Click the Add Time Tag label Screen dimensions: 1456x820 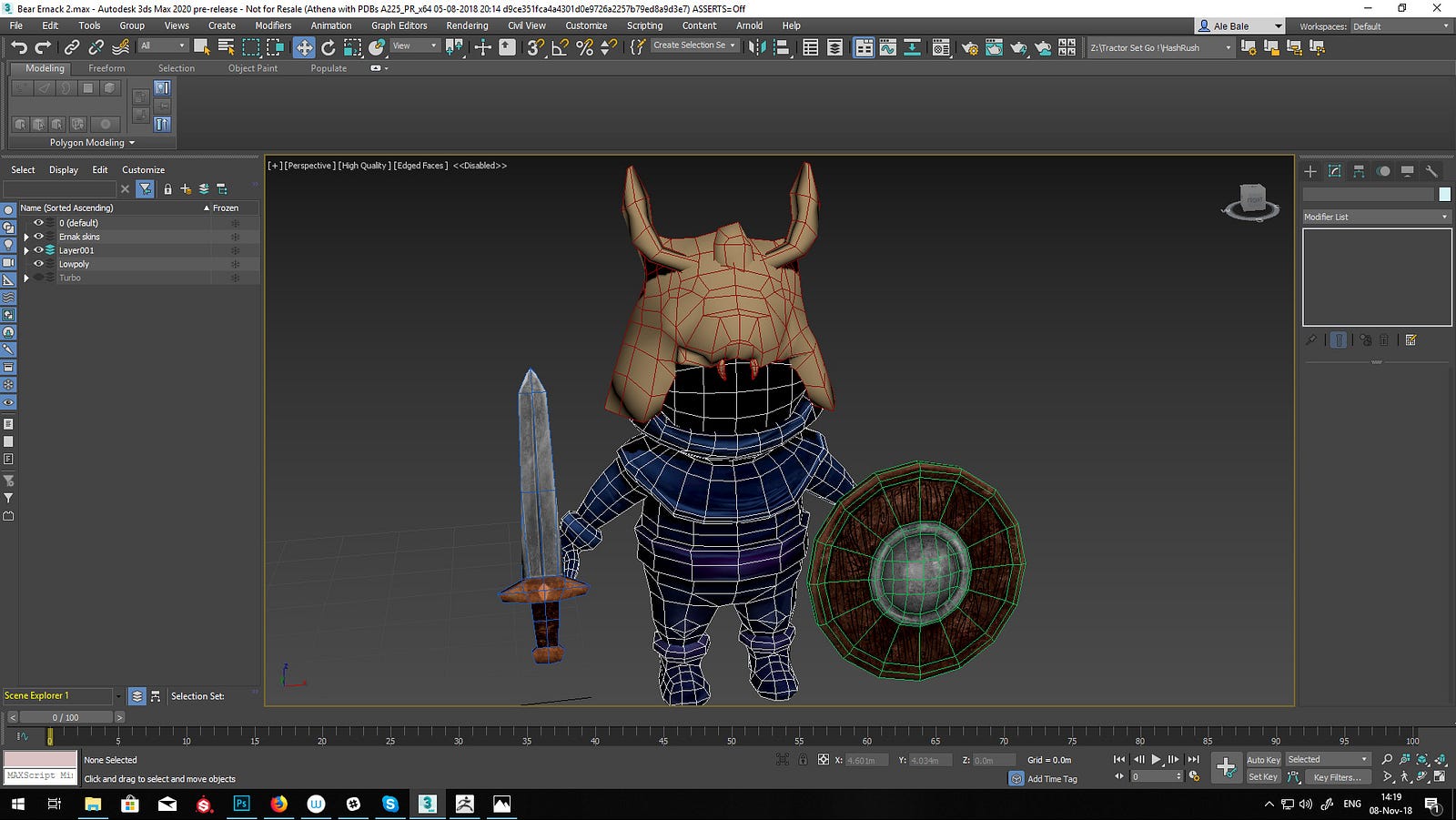pos(1052,779)
